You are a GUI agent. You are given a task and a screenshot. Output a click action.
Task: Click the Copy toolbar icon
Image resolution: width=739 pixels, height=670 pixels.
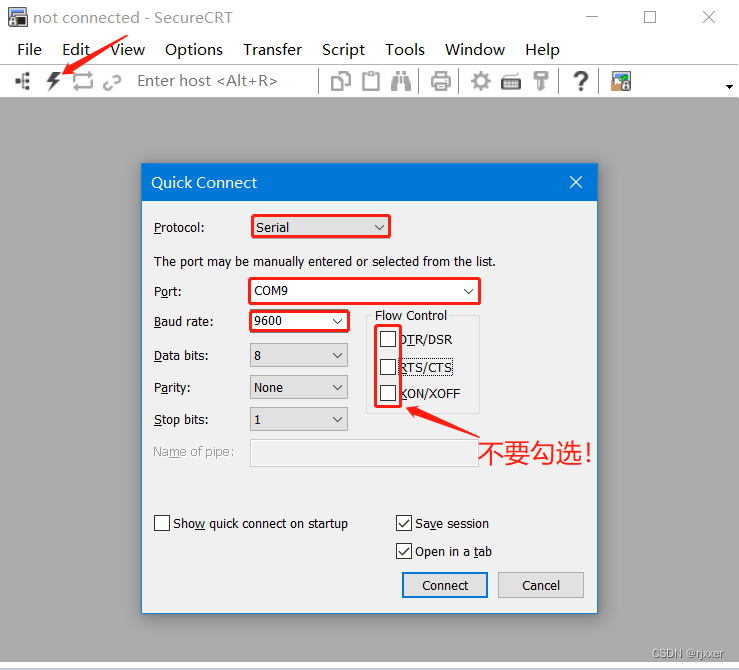click(x=341, y=81)
